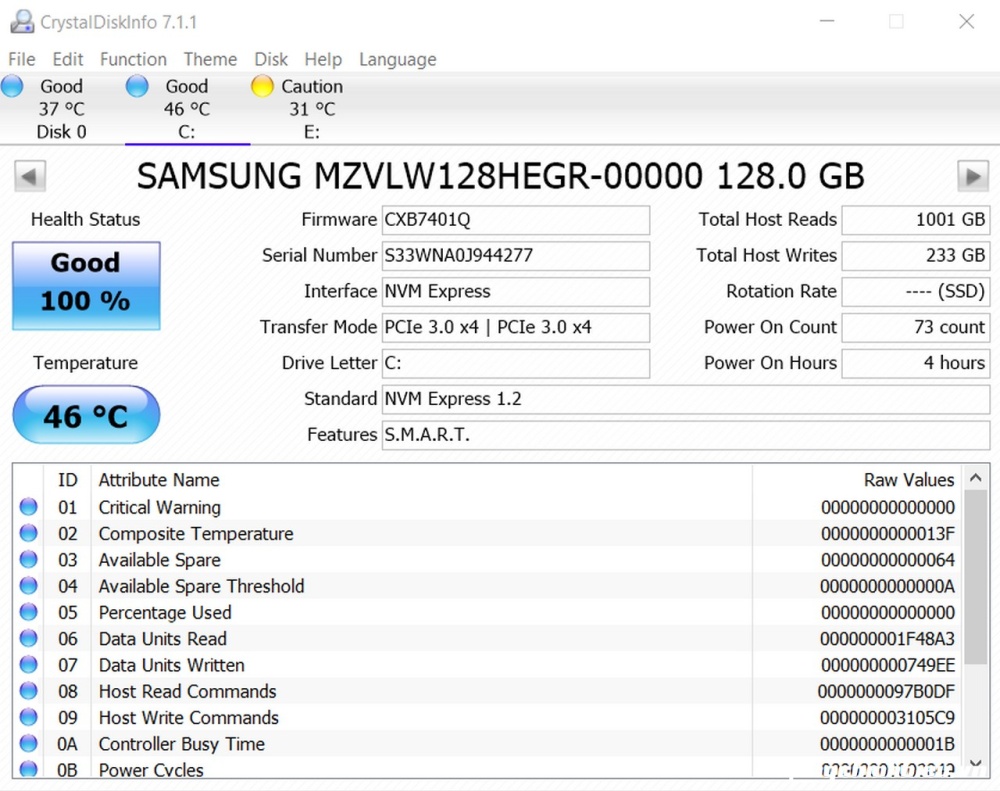Click the Standard field NVM Express 1.2
1000x791 pixels.
[686, 399]
